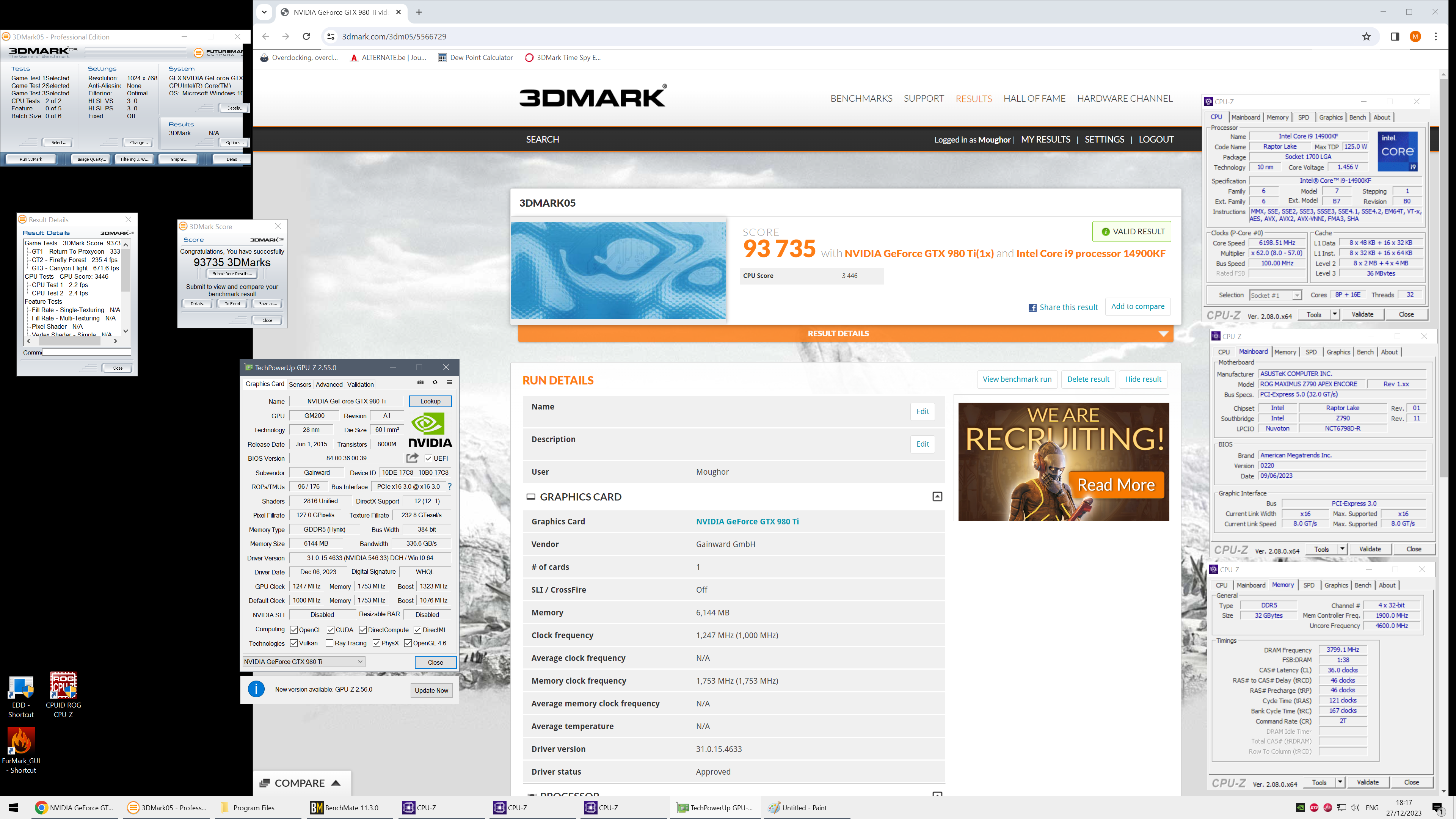Toggle the CUDA checkbox in GPU-Z

[331, 630]
